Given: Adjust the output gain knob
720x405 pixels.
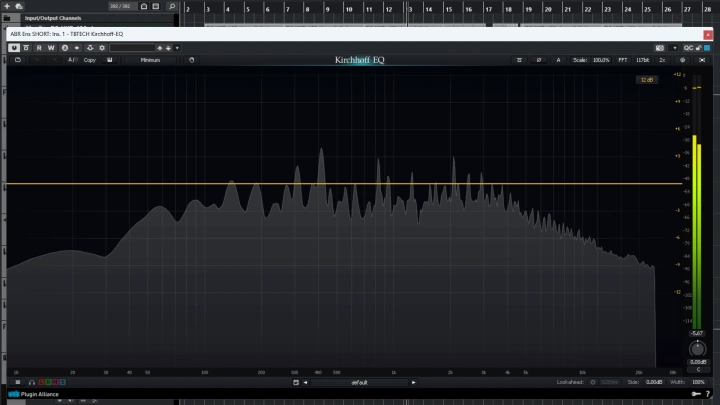Looking at the screenshot, I should [697, 348].
